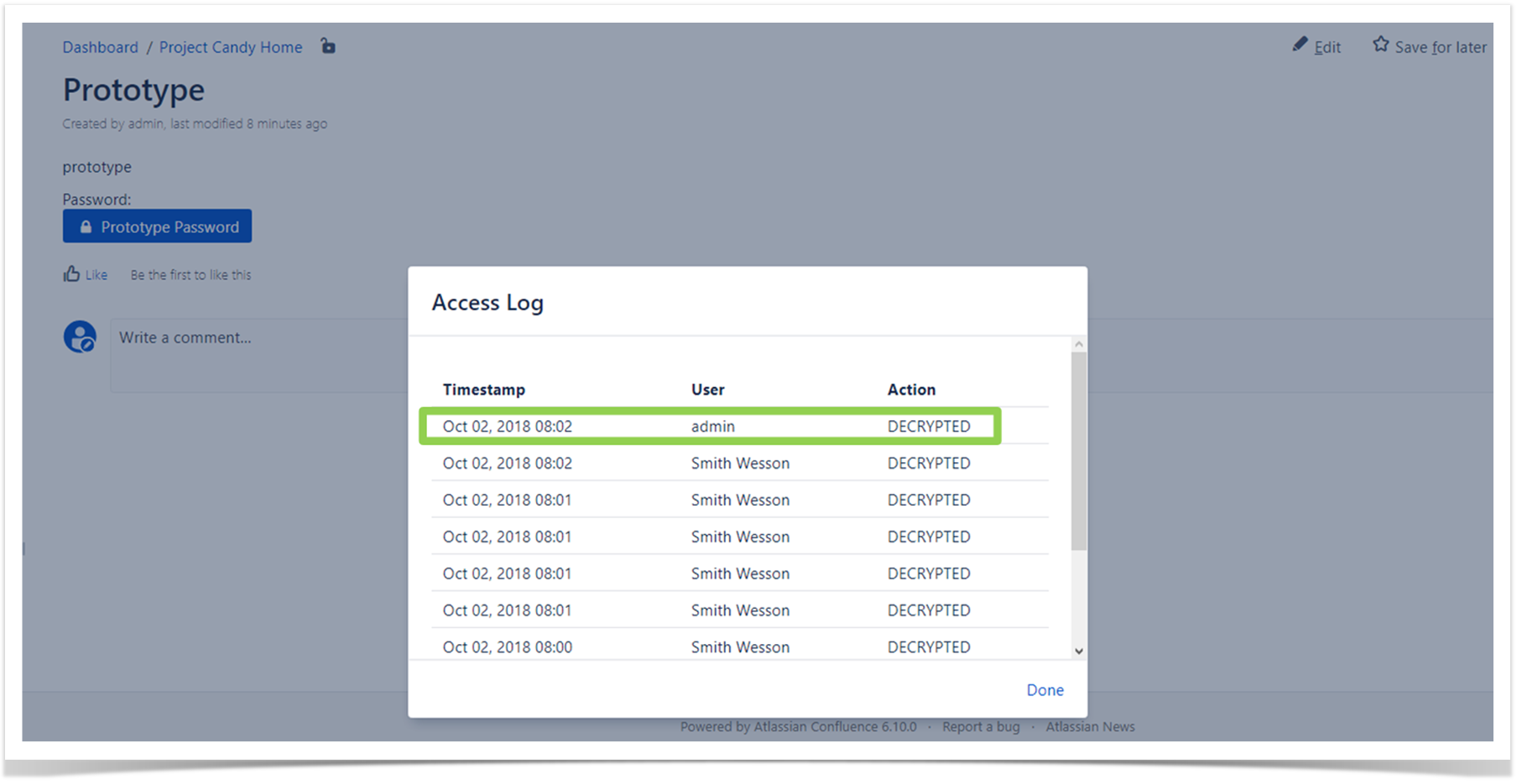Click 'Be the first to like this' text

pyautogui.click(x=190, y=275)
